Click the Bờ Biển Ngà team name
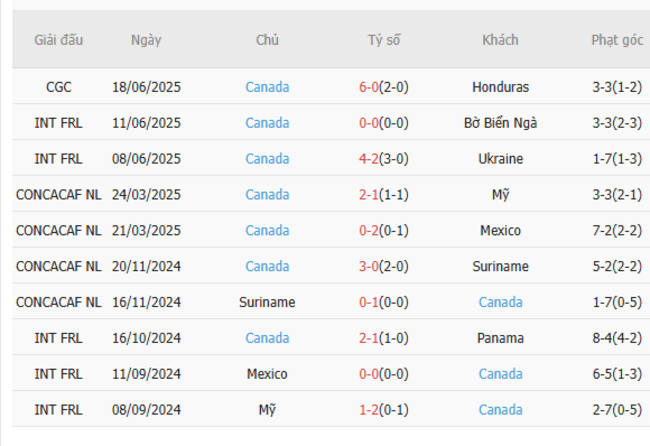Viewport: 650px width, 446px height. click(x=500, y=123)
